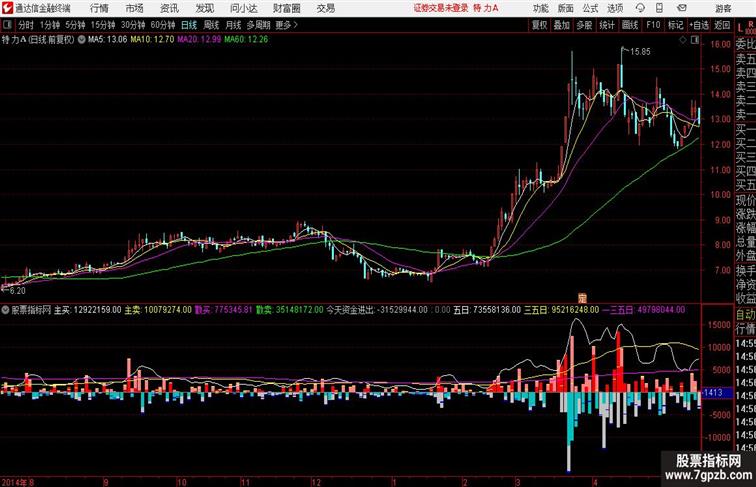Open the 多周期 multi-period view

pos(258,25)
